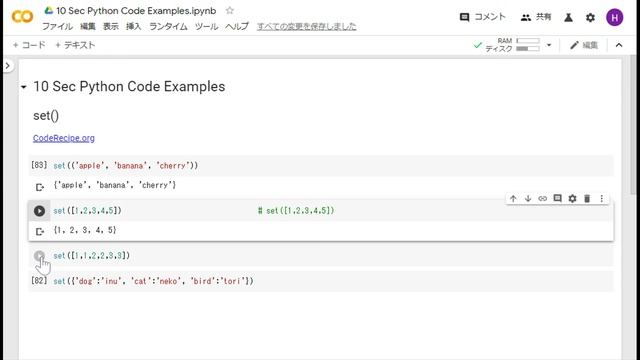Click the output icon beside {1, 2, 3, 4, 5}
Image resolution: width=640 pixels, height=360 pixels.
click(x=40, y=231)
